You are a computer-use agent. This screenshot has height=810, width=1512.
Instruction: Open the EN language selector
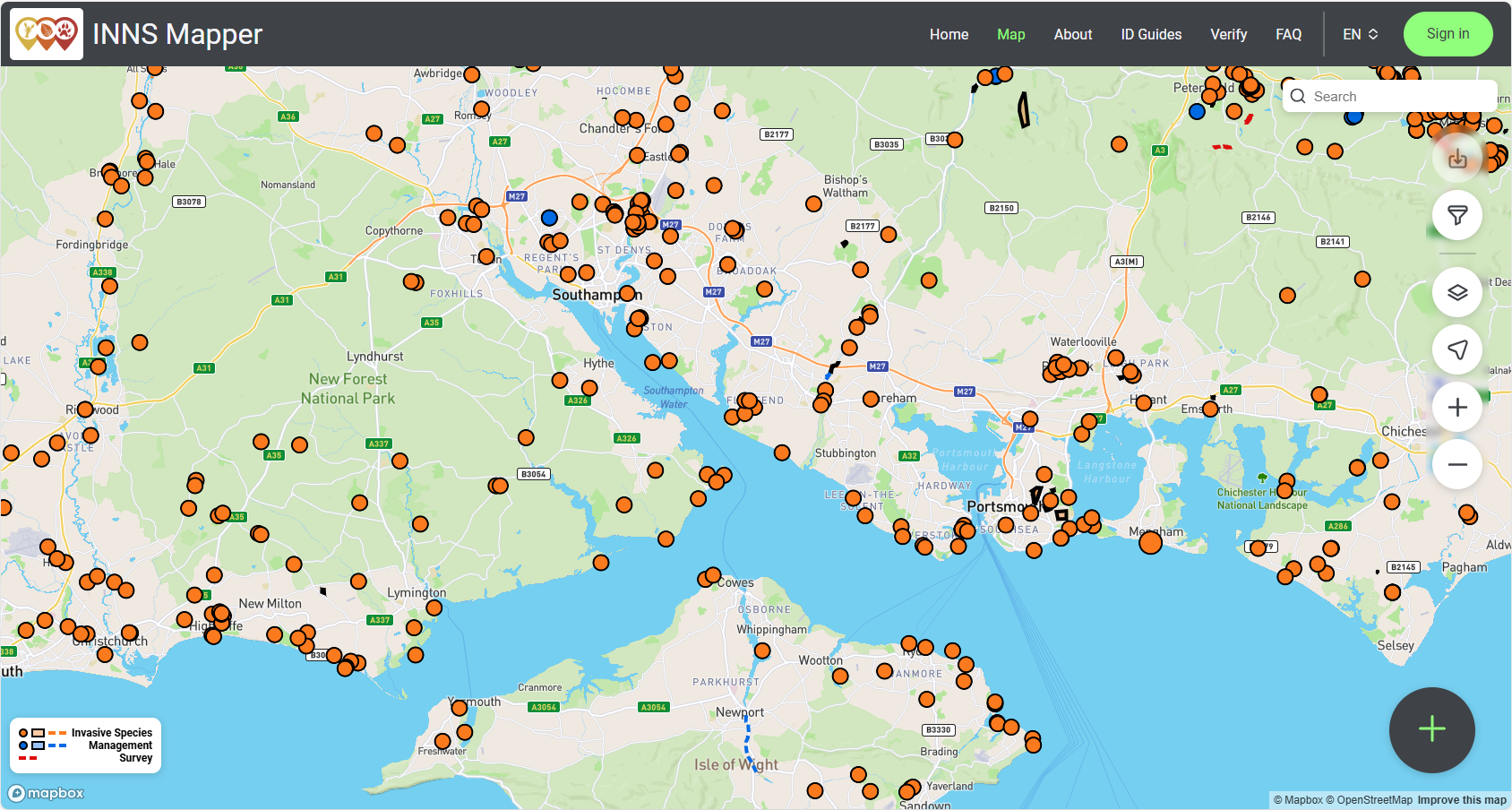point(1360,34)
